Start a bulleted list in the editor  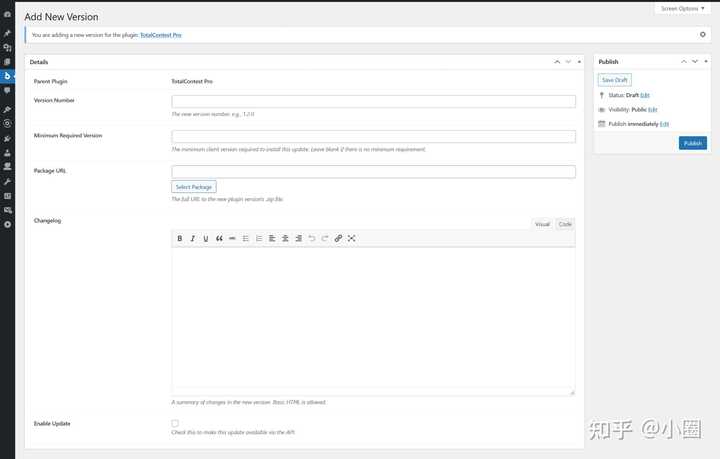pos(246,238)
